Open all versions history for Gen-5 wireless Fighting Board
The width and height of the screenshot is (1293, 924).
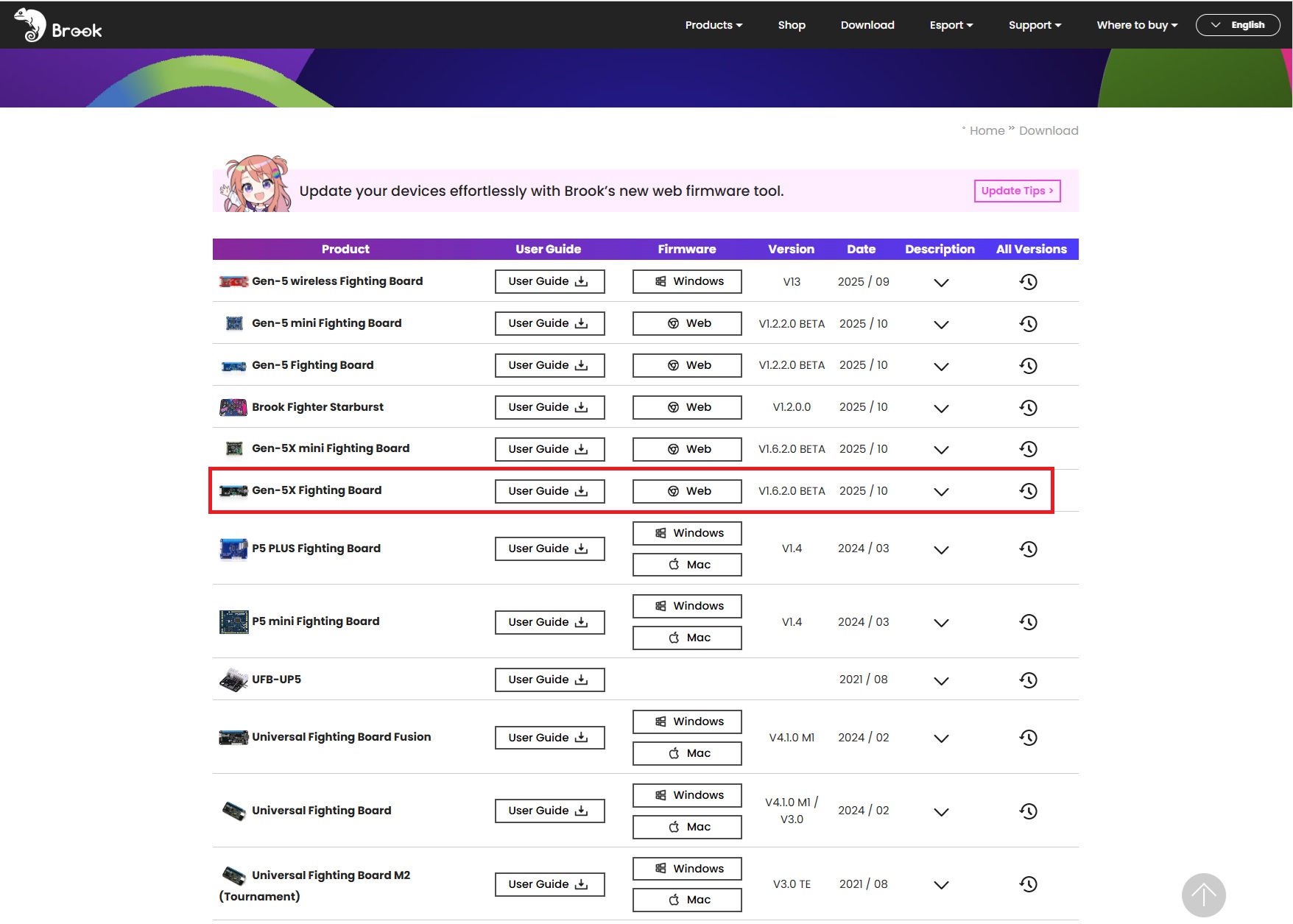pyautogui.click(x=1029, y=282)
